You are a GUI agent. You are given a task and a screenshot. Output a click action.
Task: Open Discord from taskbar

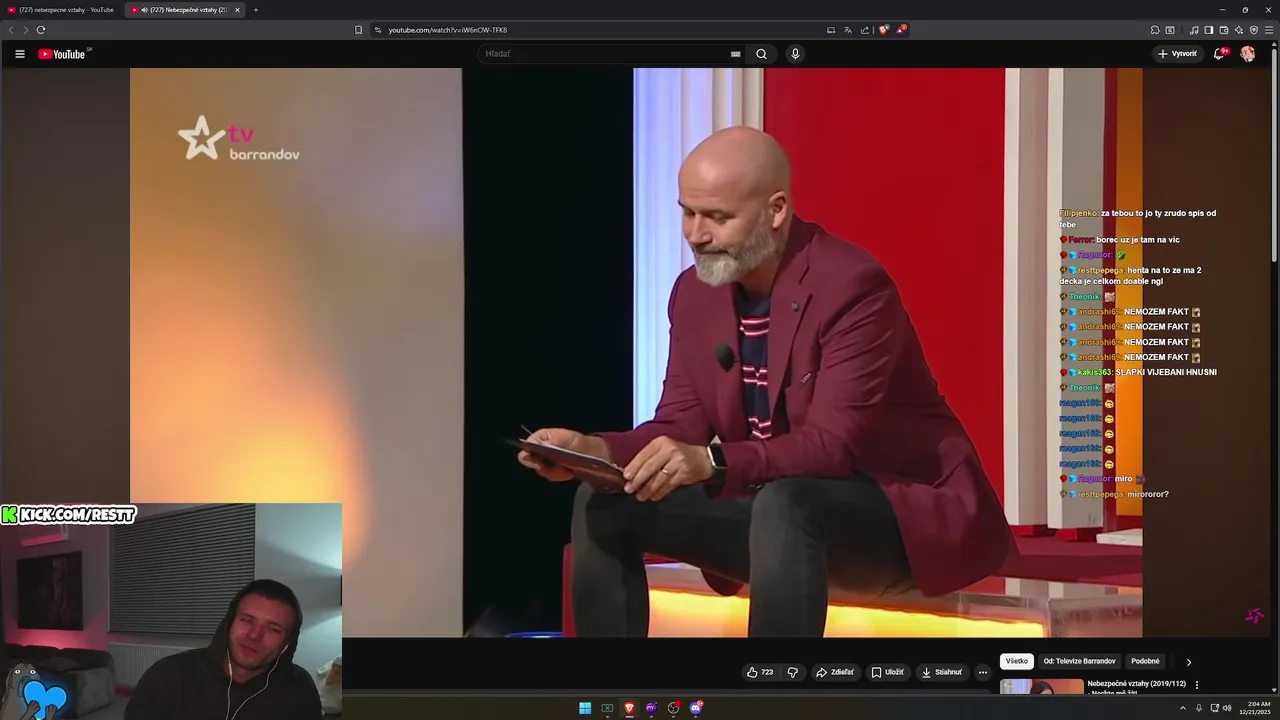[x=696, y=708]
